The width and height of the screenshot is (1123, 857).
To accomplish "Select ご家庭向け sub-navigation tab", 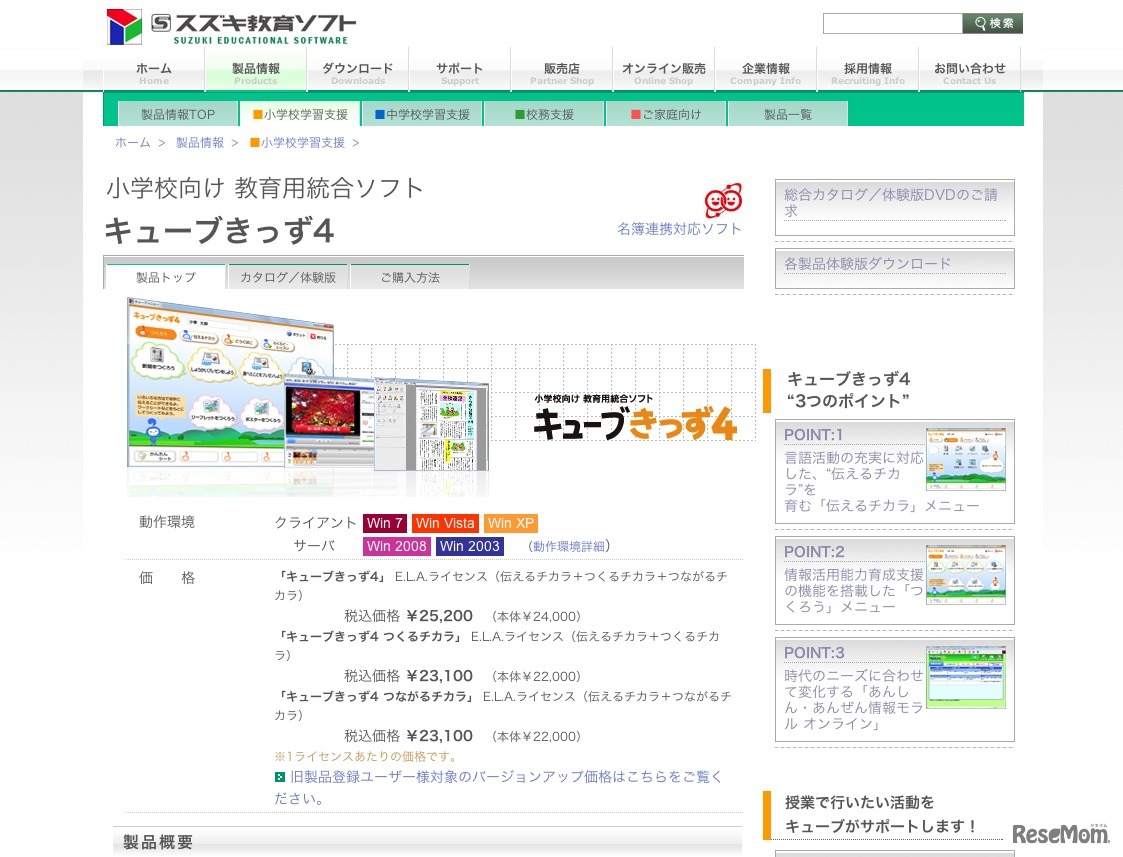I will tap(666, 114).
